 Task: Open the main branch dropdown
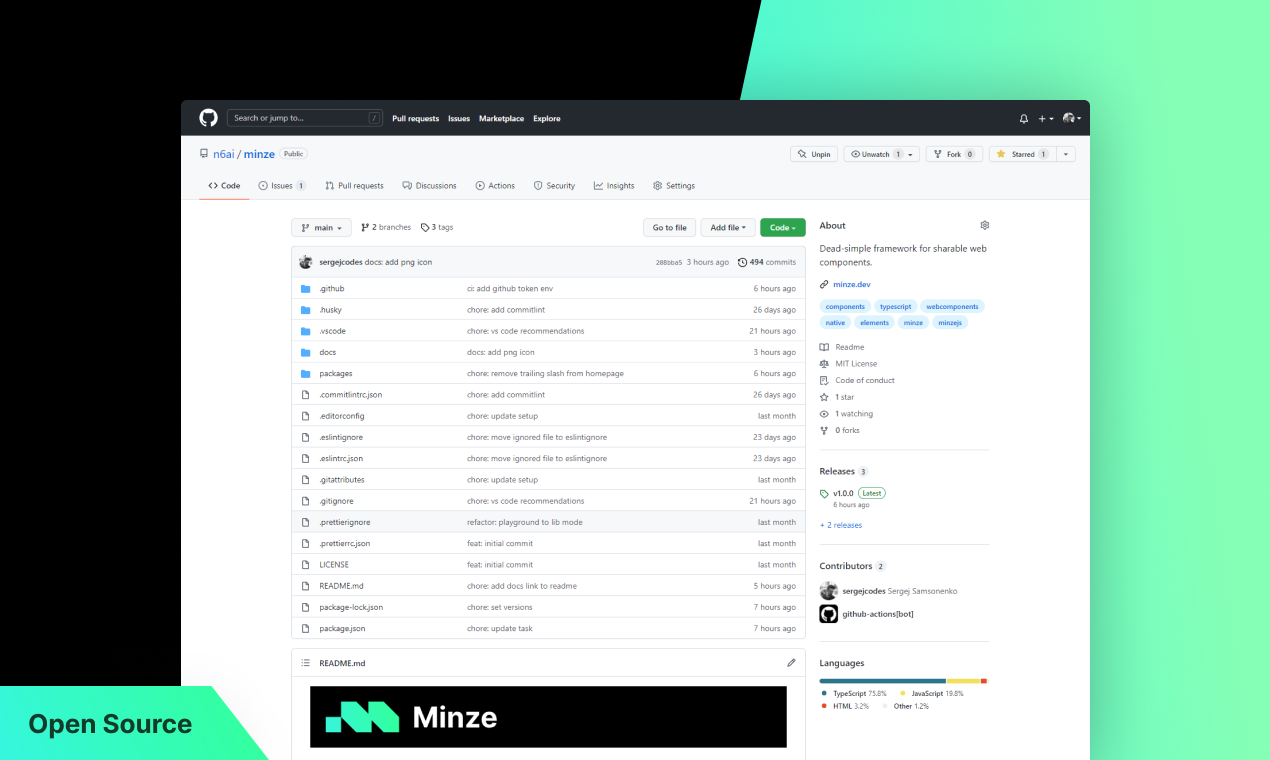tap(321, 228)
